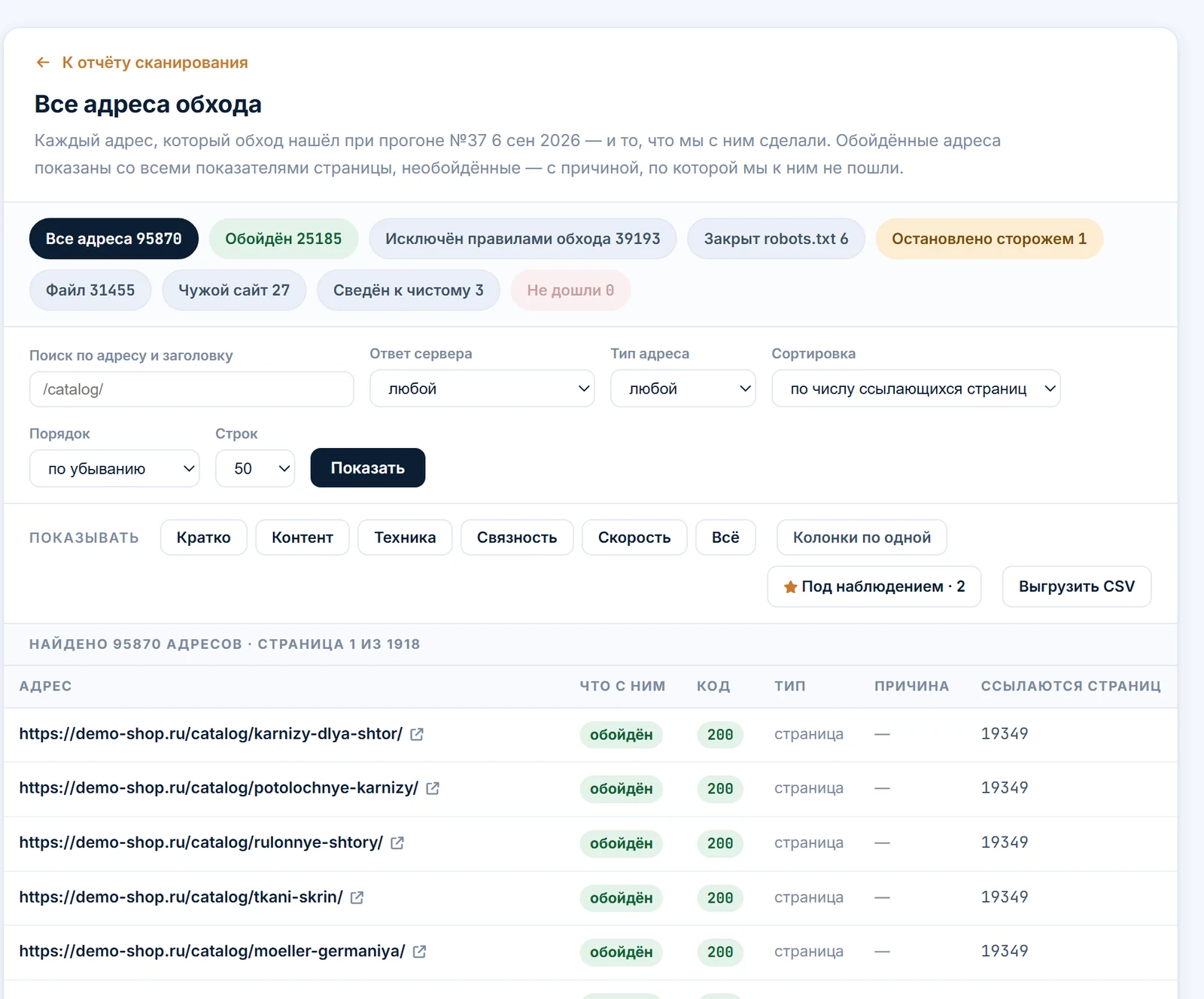Open the moeller-germaniya catalog URL

click(x=212, y=952)
